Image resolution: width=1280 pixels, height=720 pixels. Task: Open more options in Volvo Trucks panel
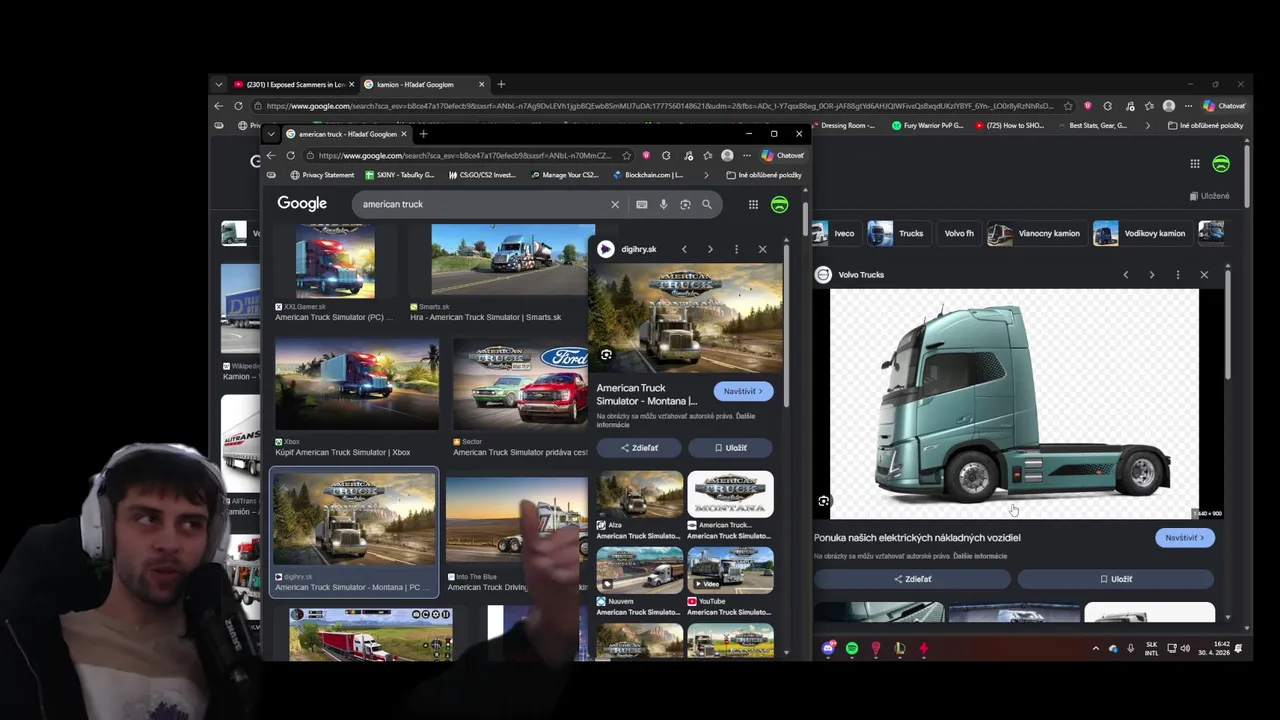pos(1177,275)
